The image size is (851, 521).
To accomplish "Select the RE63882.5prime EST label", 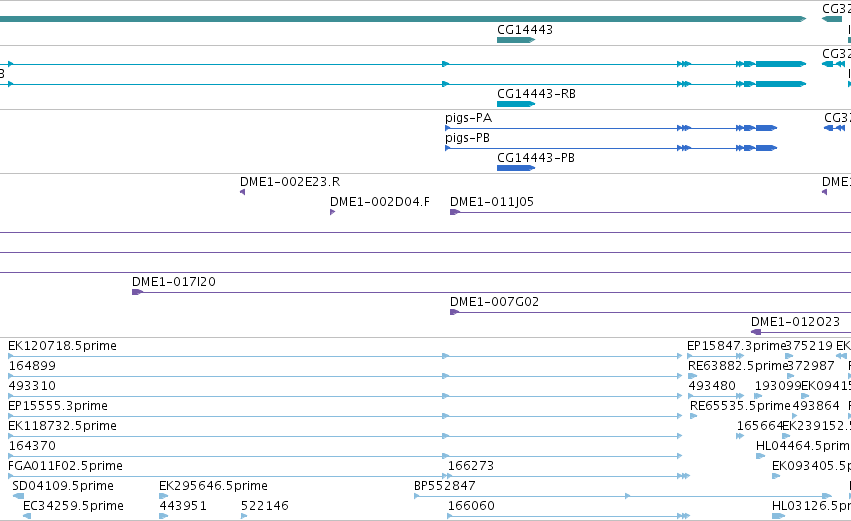I will click(x=738, y=366).
